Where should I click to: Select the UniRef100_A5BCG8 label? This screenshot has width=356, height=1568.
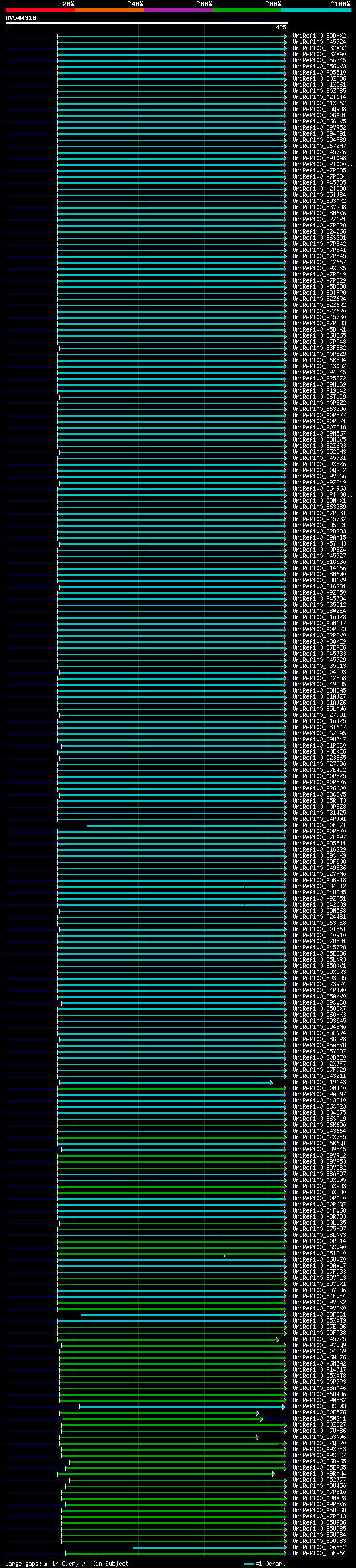tap(319, 1511)
